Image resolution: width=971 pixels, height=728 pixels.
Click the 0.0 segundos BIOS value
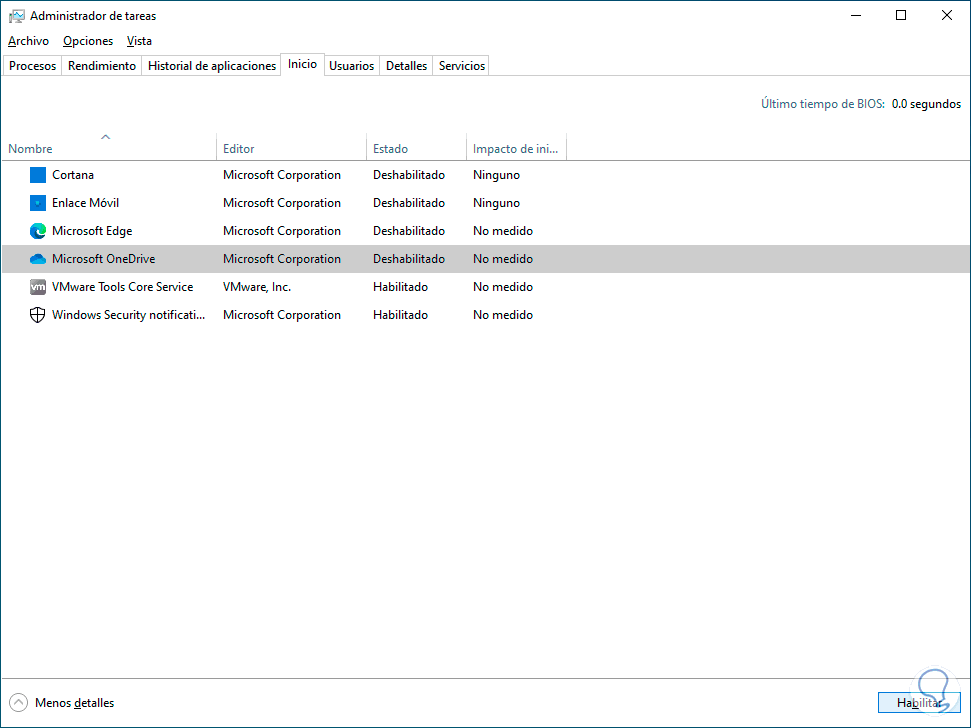(926, 104)
